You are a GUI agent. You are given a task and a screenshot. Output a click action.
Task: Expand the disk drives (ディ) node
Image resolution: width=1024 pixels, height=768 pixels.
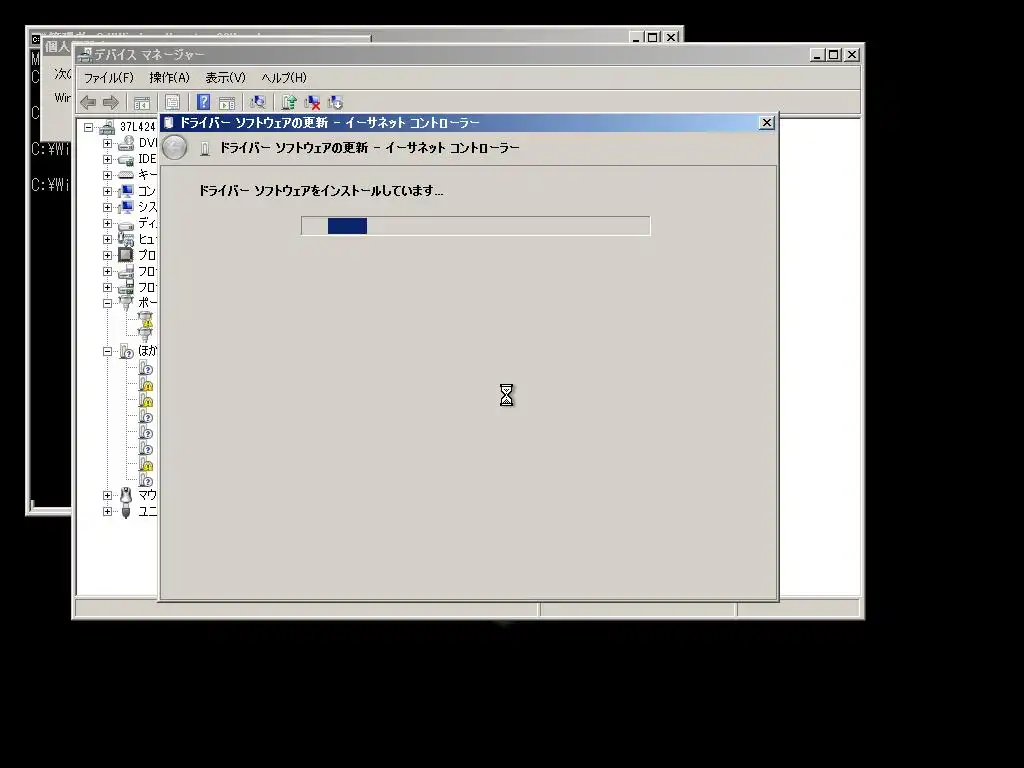[107, 223]
